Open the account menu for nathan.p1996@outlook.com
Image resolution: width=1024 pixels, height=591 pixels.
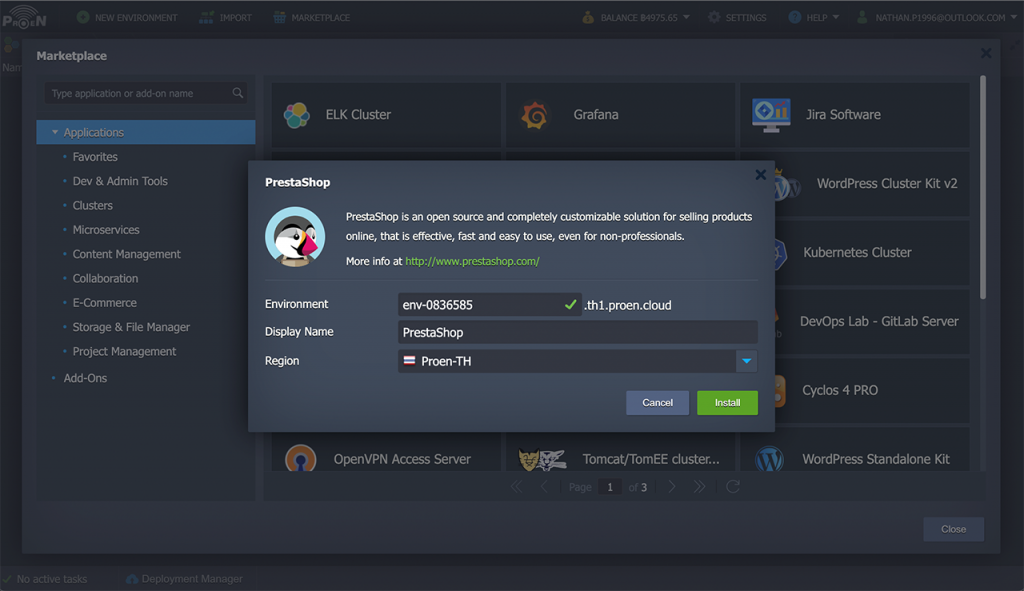click(x=937, y=18)
